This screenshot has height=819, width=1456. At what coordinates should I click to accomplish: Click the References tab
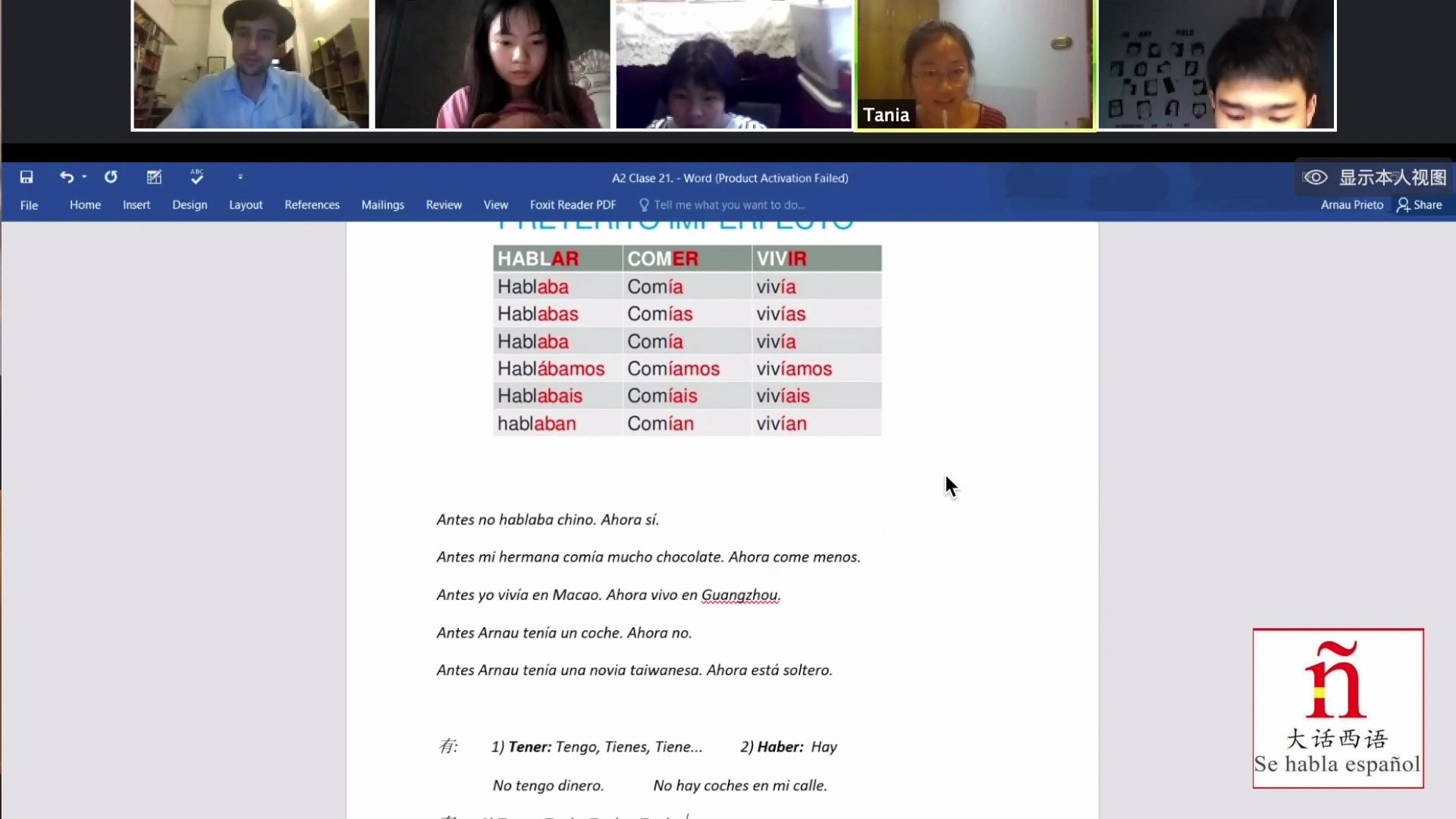[x=311, y=204]
